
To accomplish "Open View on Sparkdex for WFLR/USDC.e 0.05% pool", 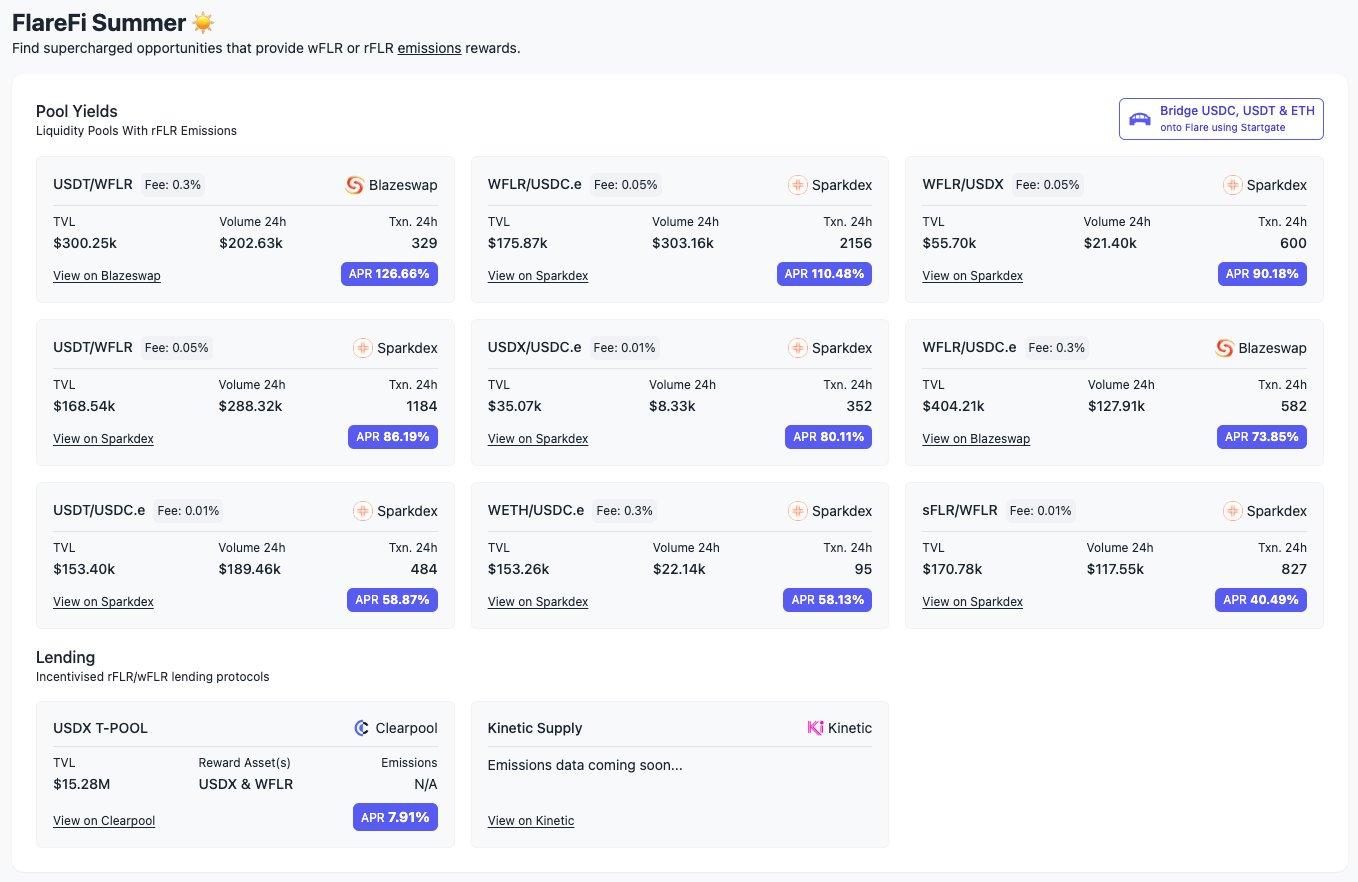I will click(x=538, y=276).
